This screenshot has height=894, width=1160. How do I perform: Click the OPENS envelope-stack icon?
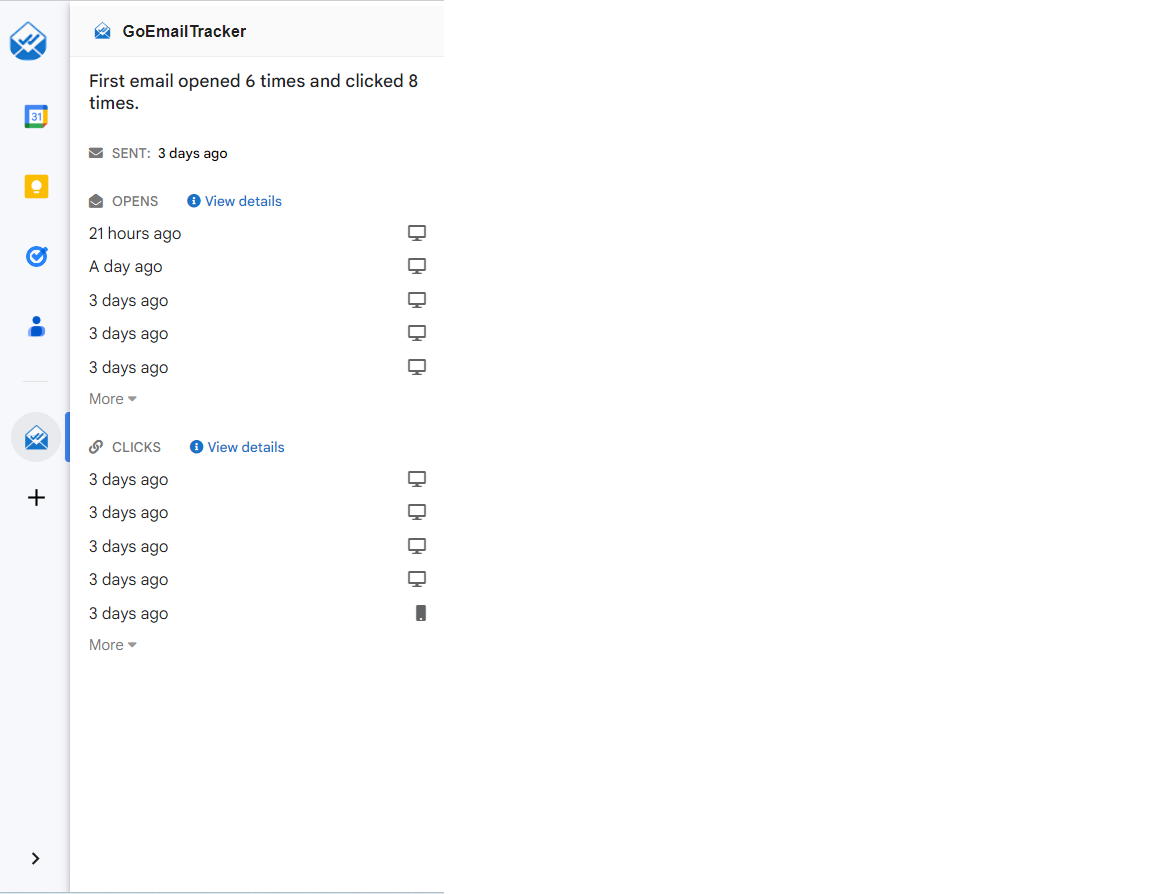pyautogui.click(x=95, y=200)
